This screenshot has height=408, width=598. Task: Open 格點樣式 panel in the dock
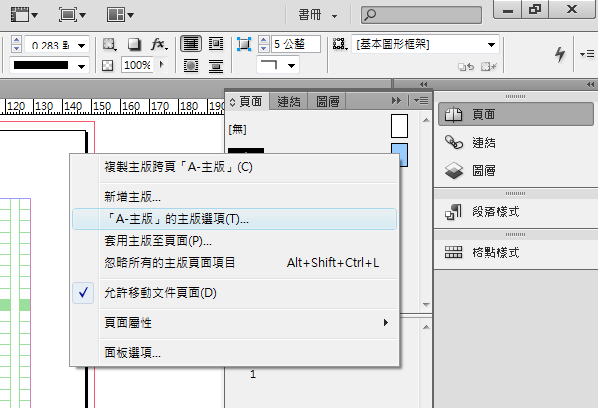(x=516, y=252)
